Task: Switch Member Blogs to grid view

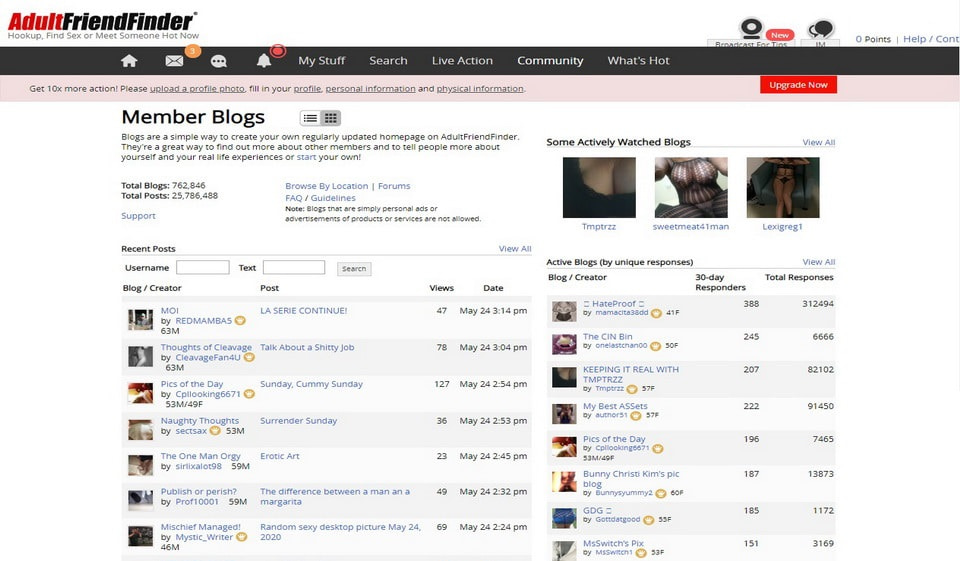Action: (330, 118)
